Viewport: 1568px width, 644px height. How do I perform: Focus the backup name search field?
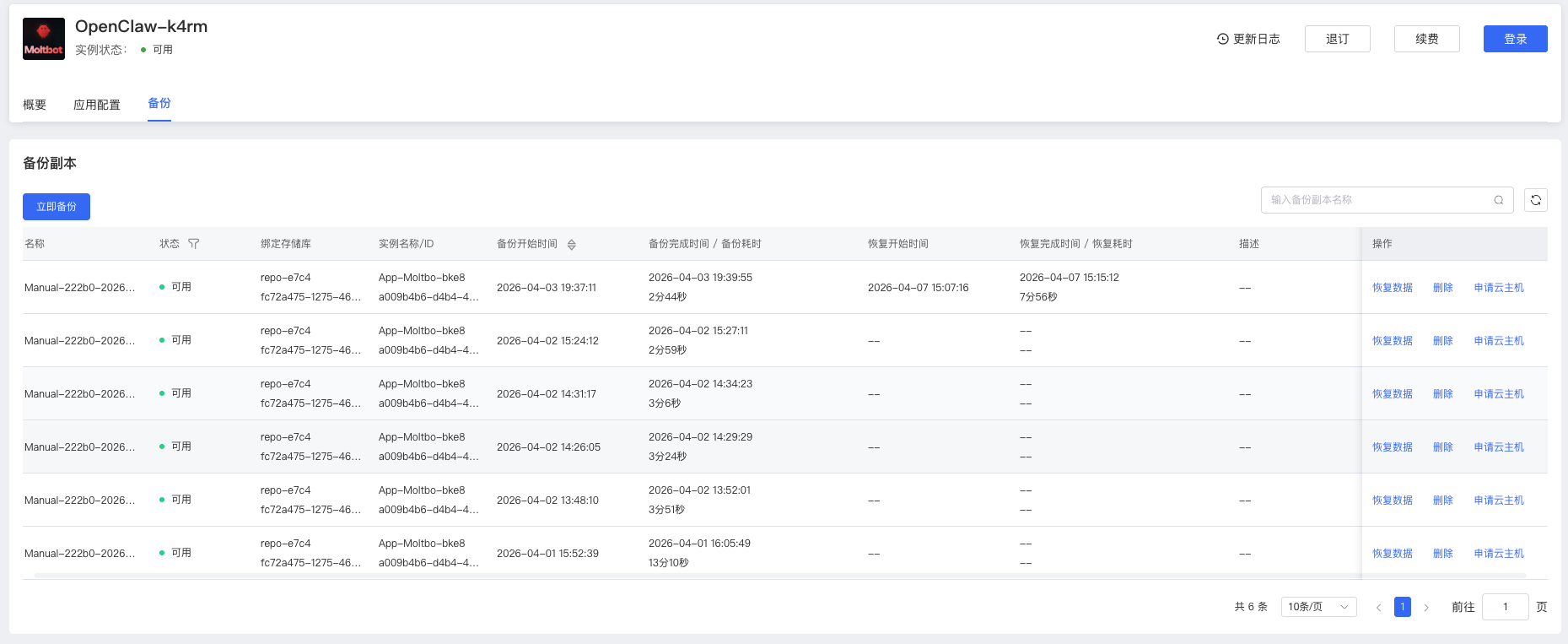[x=1377, y=200]
